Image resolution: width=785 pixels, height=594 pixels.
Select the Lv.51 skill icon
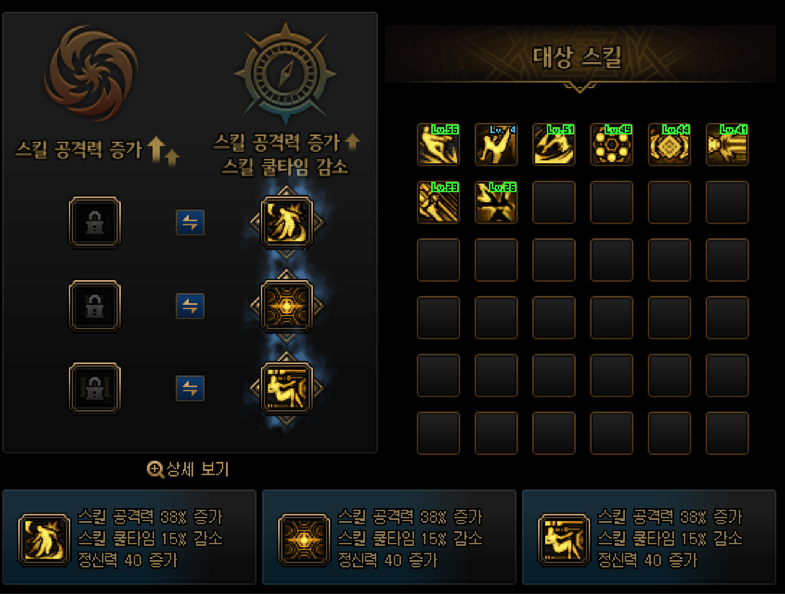pyautogui.click(x=554, y=145)
